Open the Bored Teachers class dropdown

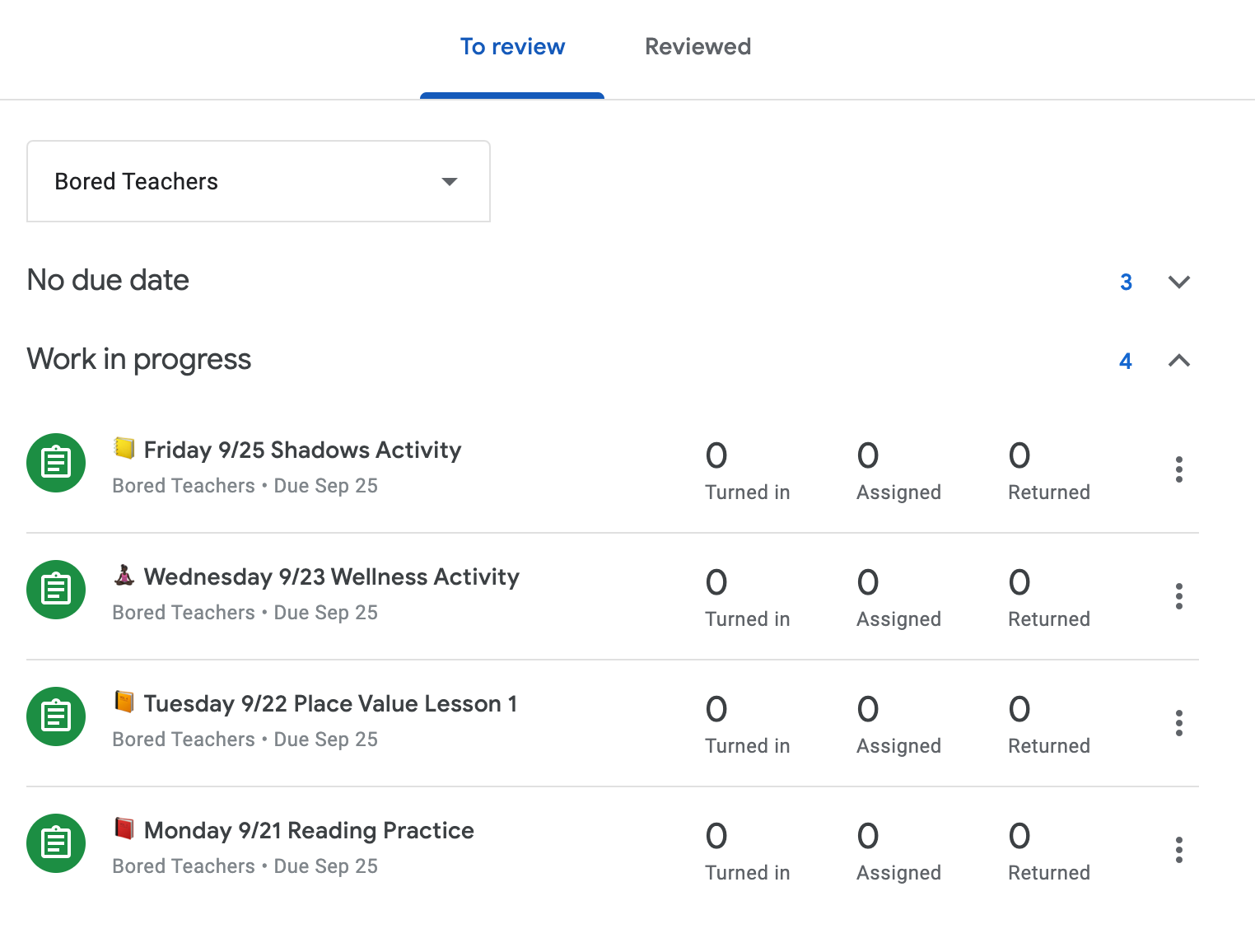pos(259,181)
